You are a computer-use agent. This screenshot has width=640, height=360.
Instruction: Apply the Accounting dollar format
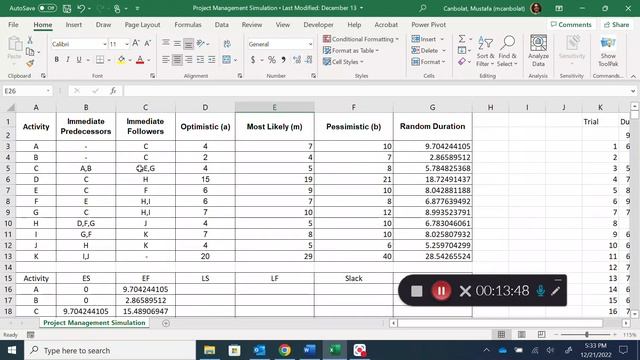pos(253,60)
